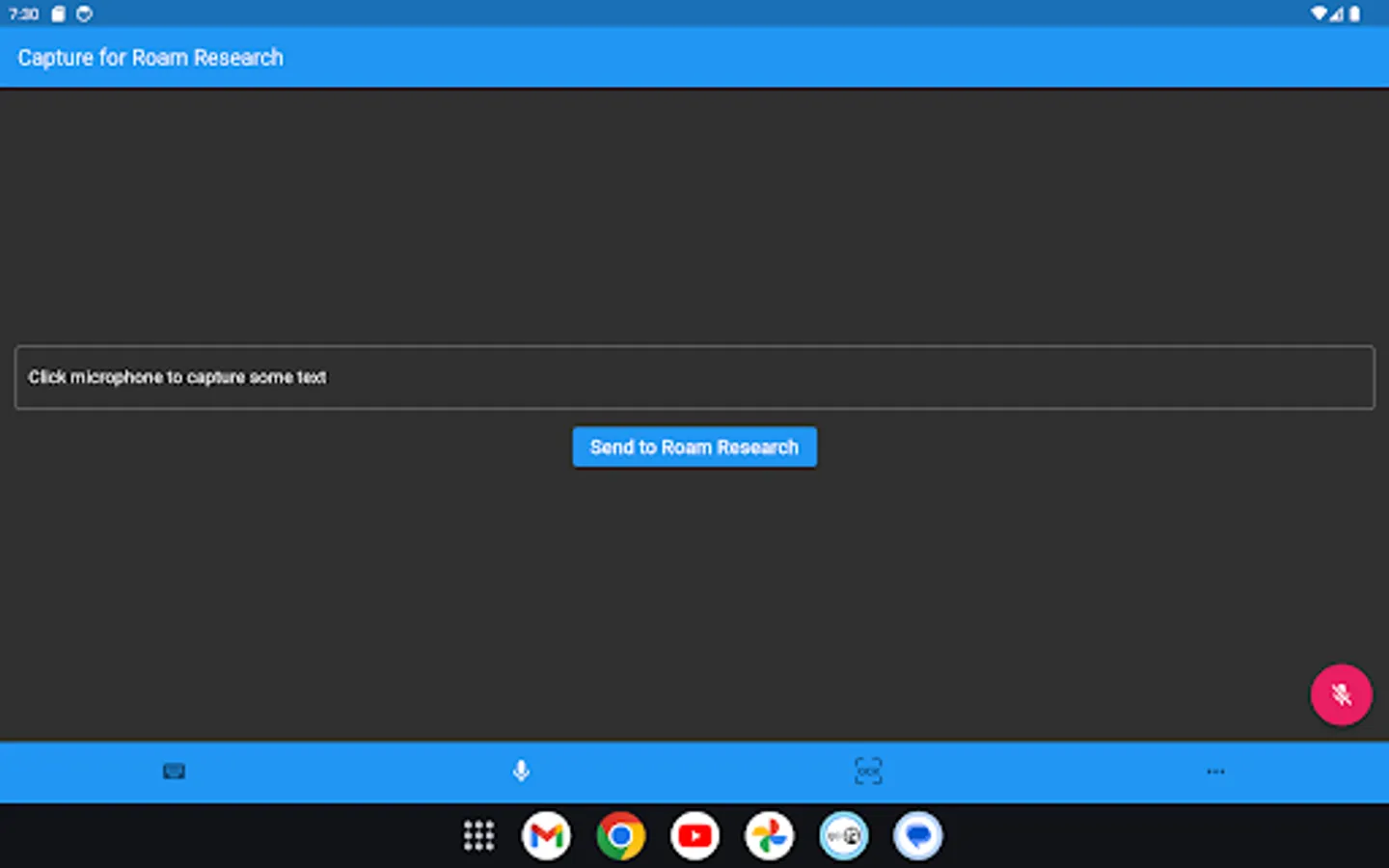
Task: Select the microphone tab in bottom bar
Action: click(521, 772)
